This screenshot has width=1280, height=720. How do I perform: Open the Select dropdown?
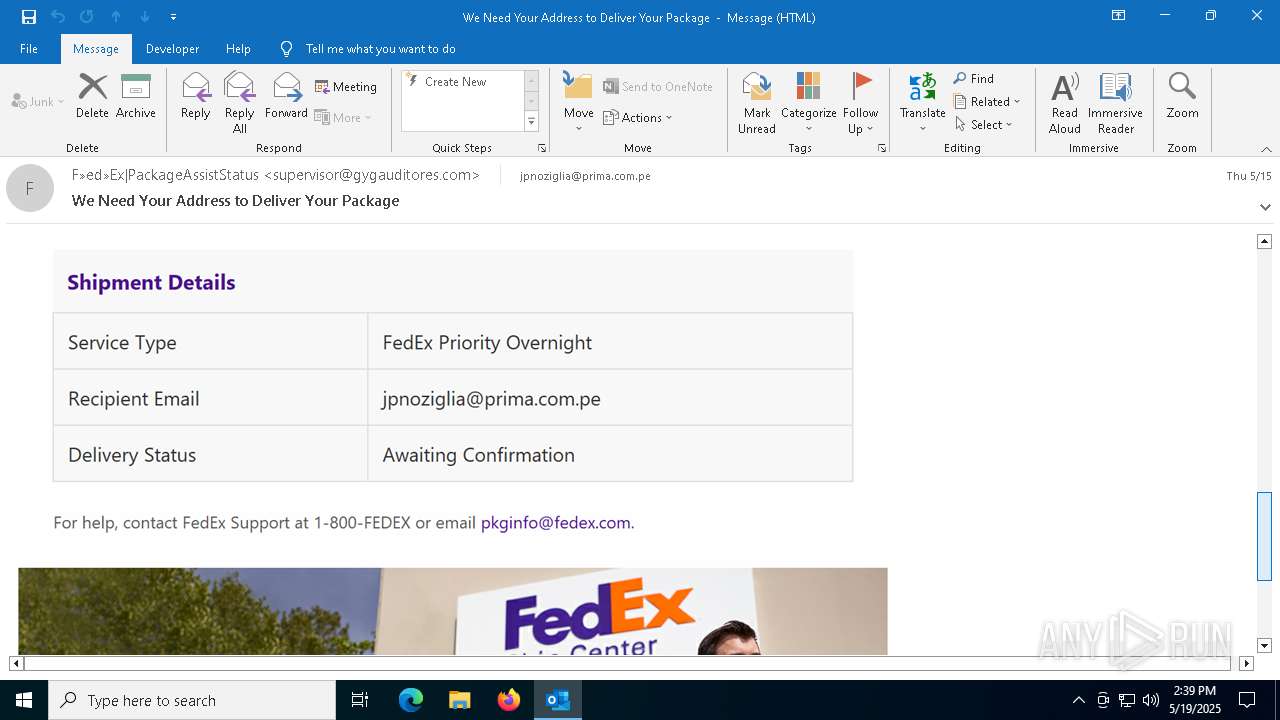click(x=984, y=125)
